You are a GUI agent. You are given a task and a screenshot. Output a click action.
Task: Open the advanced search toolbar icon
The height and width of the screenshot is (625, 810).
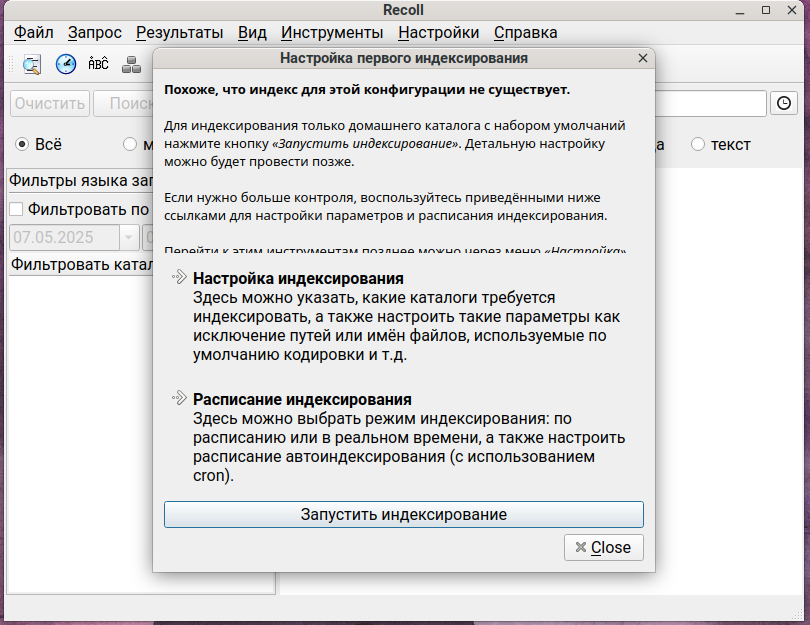point(32,64)
